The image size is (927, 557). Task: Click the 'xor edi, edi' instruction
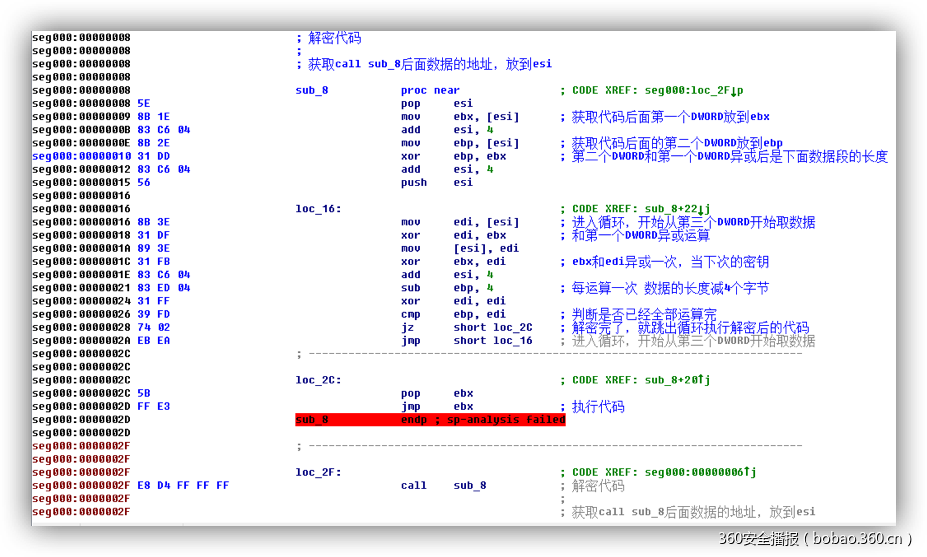[453, 301]
